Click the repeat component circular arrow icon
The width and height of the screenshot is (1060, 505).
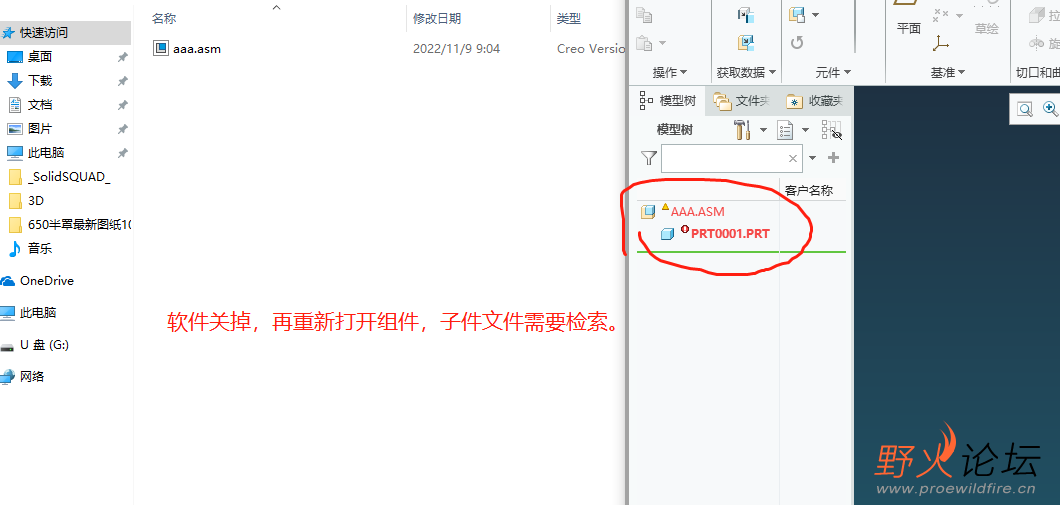(x=797, y=43)
